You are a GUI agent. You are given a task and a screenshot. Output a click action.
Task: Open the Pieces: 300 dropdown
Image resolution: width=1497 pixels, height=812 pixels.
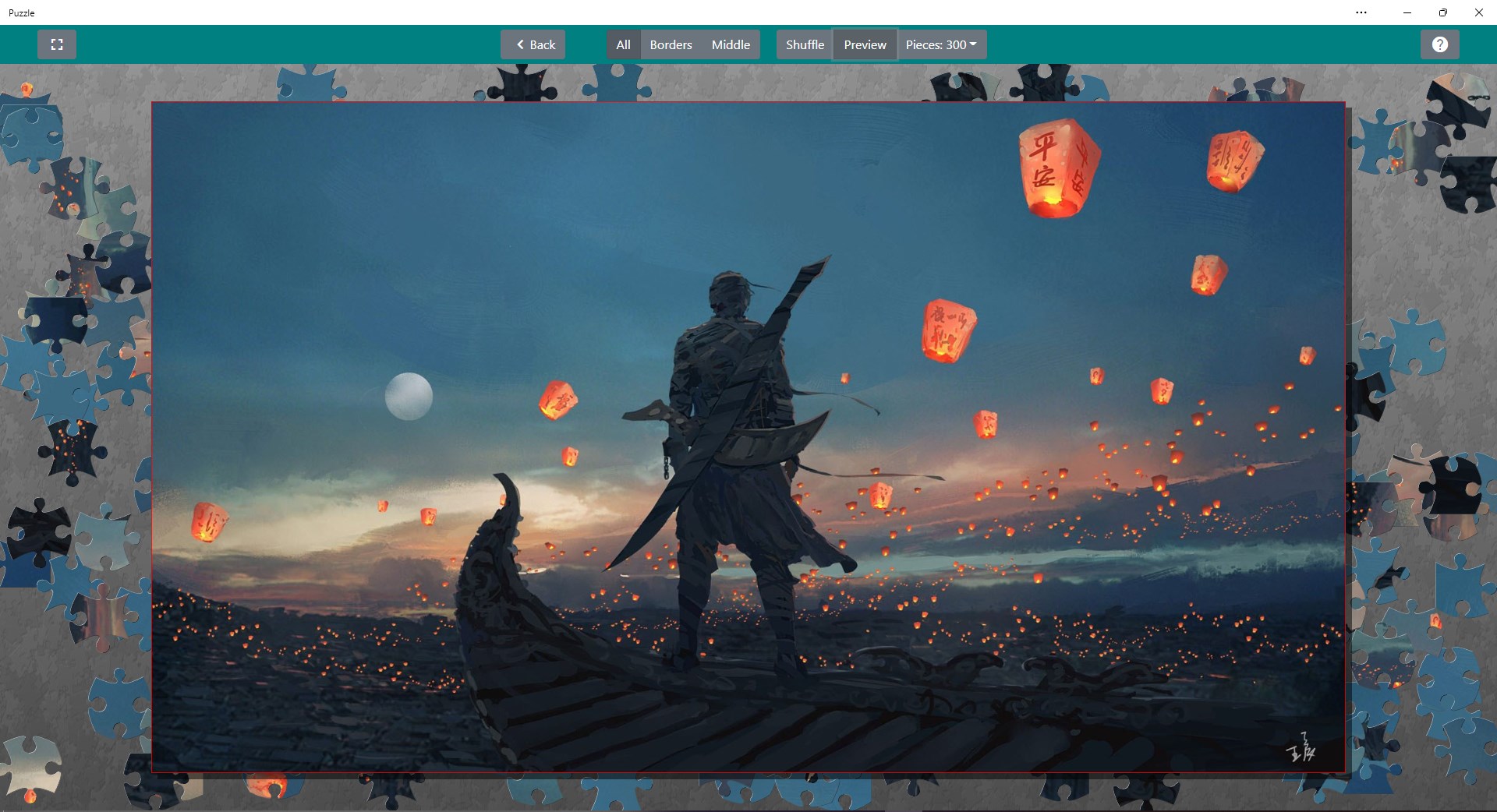tap(942, 44)
